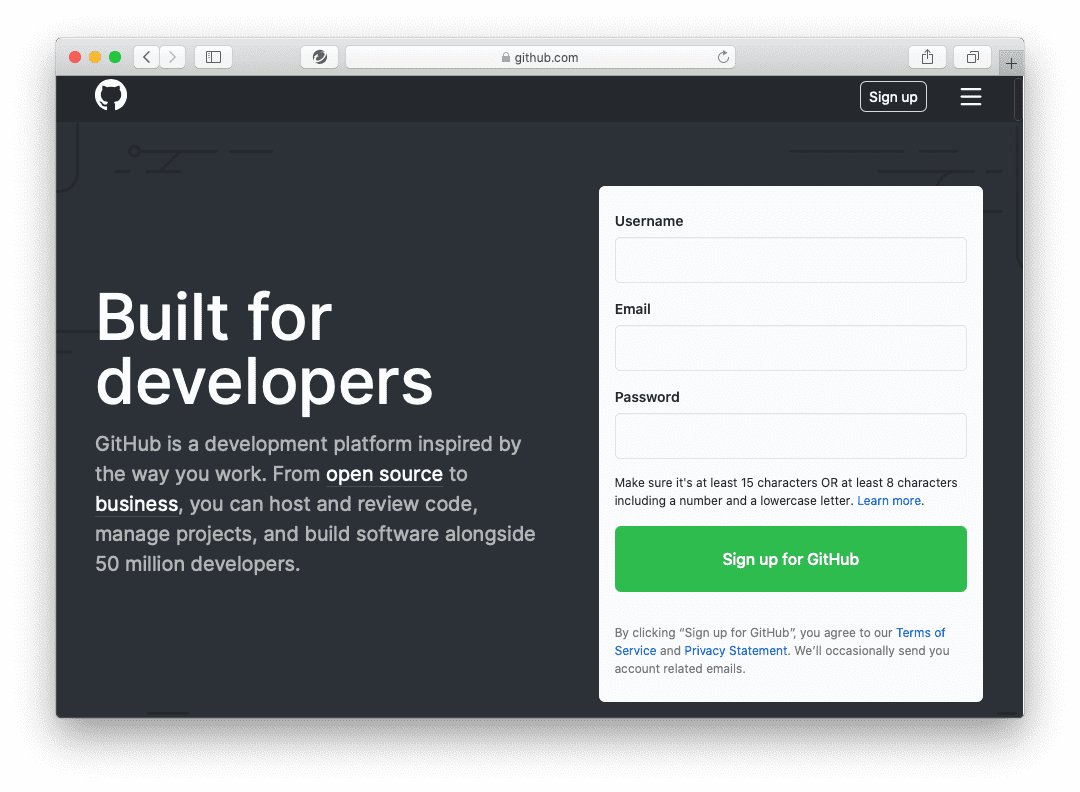Image resolution: width=1080 pixels, height=792 pixels.
Task: Click the Username field label
Action: tap(649, 221)
